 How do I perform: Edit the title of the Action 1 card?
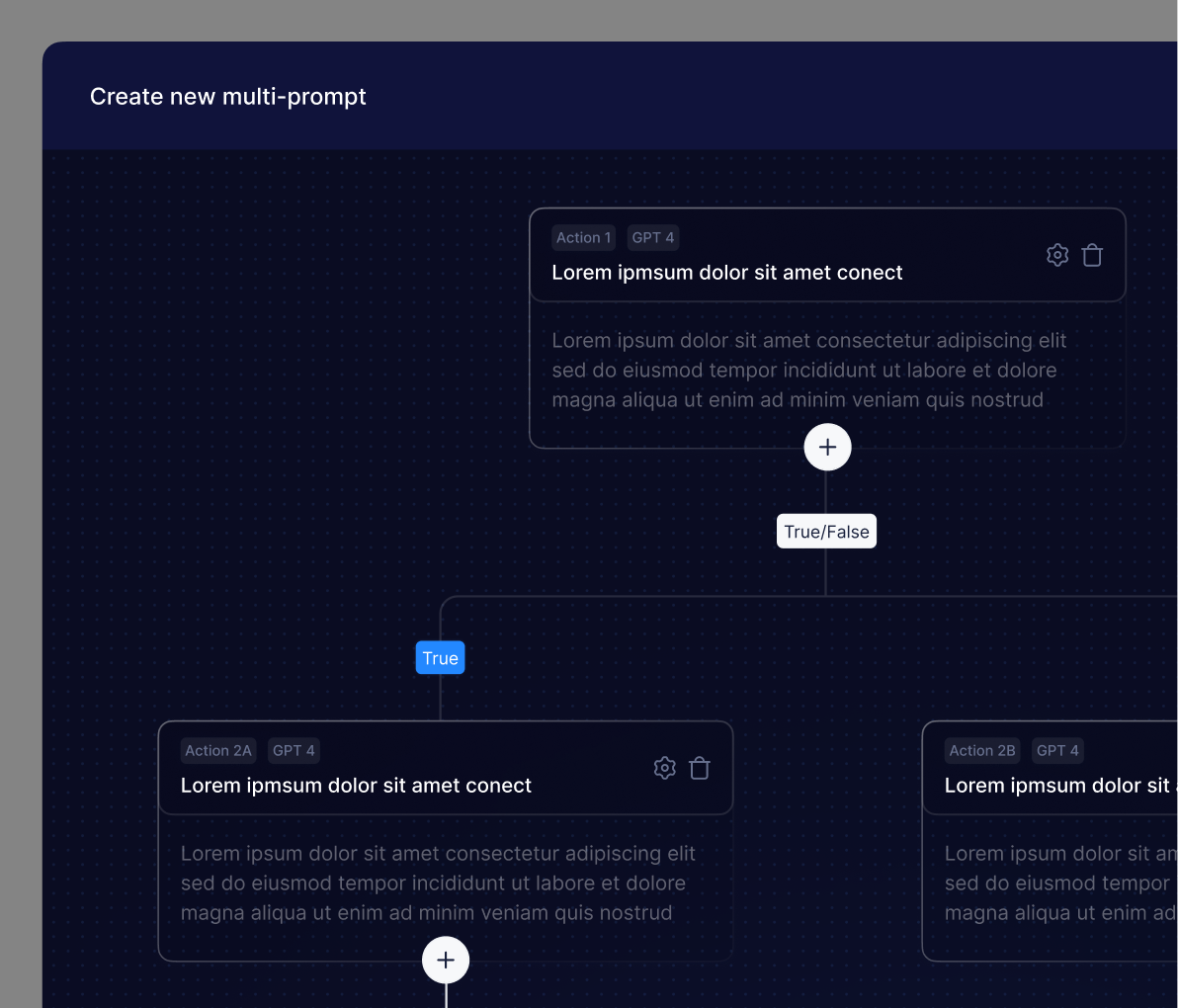(726, 273)
